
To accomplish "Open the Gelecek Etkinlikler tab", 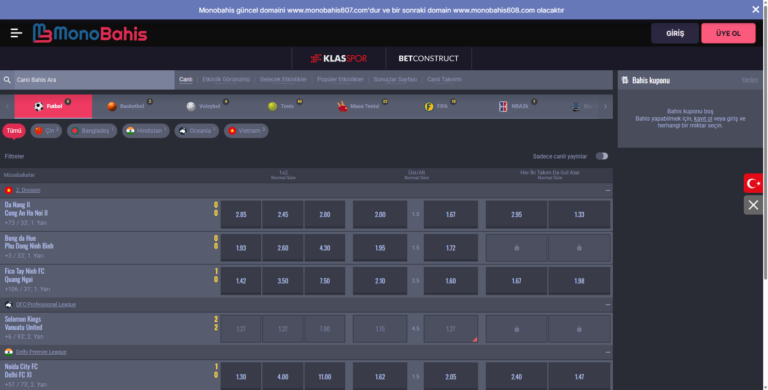I will [x=283, y=79].
